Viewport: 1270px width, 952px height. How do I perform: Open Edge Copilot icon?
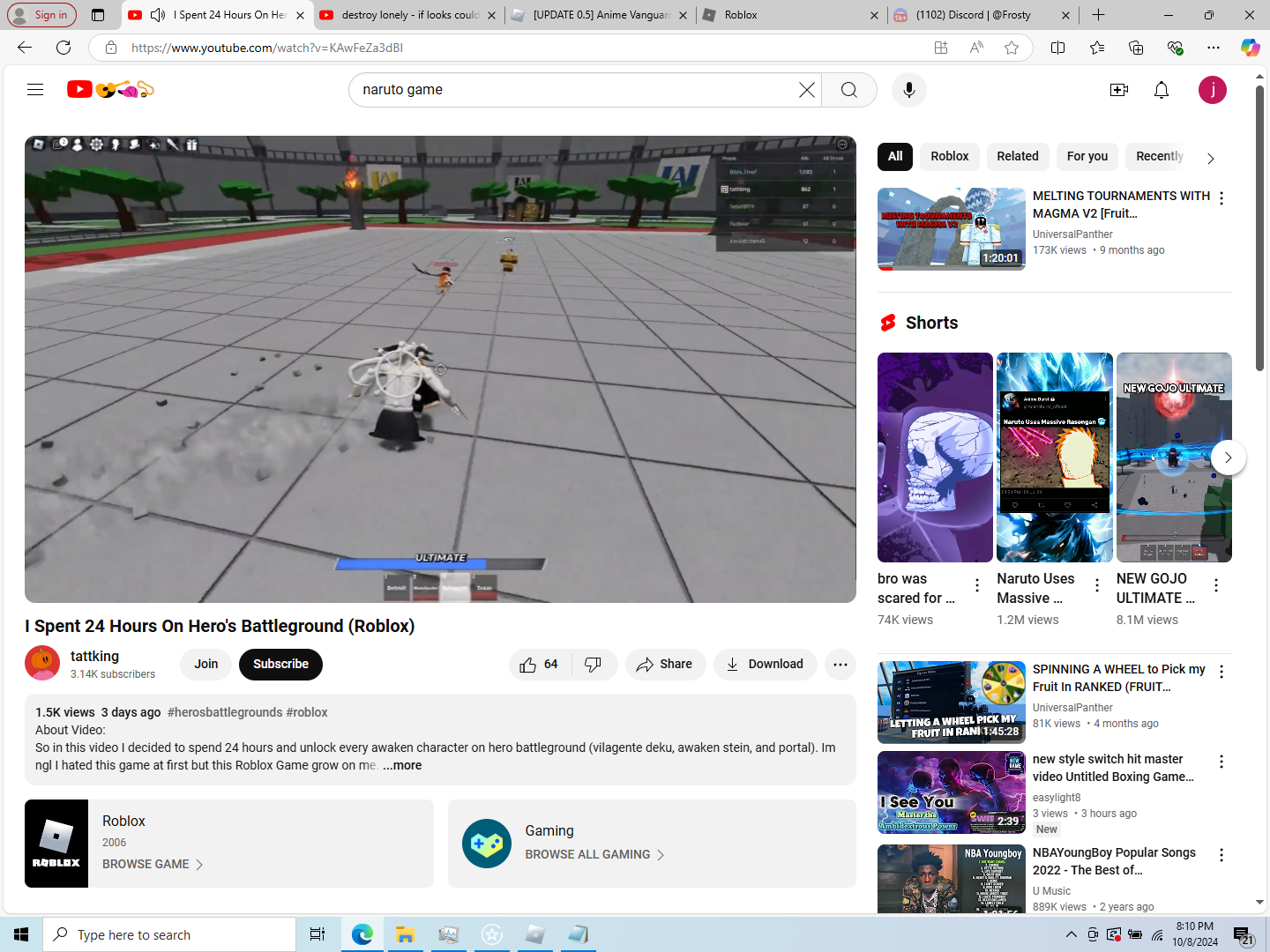tap(1251, 48)
